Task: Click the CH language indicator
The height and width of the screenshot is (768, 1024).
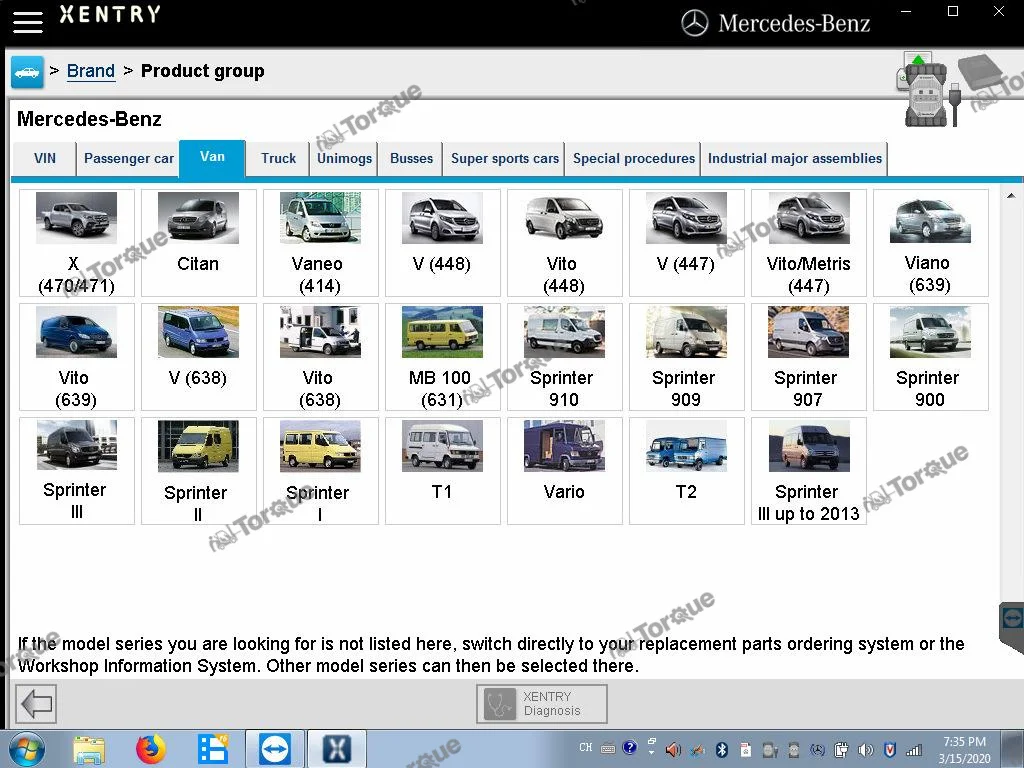Action: (x=586, y=747)
